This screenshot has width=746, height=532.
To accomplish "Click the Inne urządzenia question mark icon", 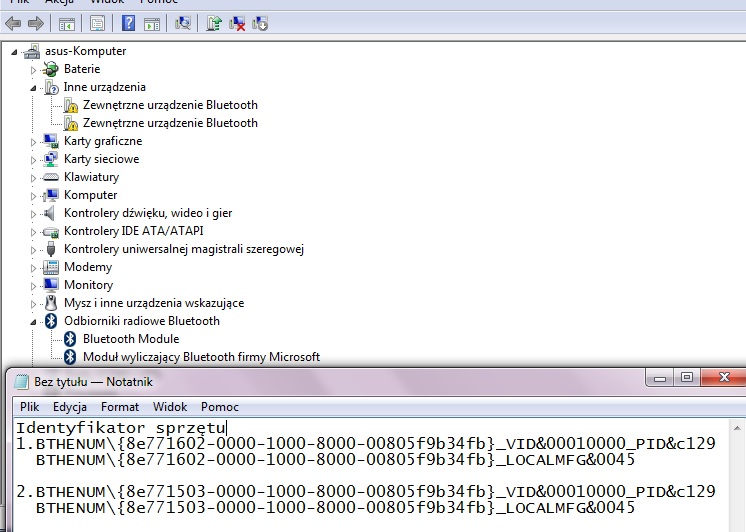I will click(x=51, y=87).
